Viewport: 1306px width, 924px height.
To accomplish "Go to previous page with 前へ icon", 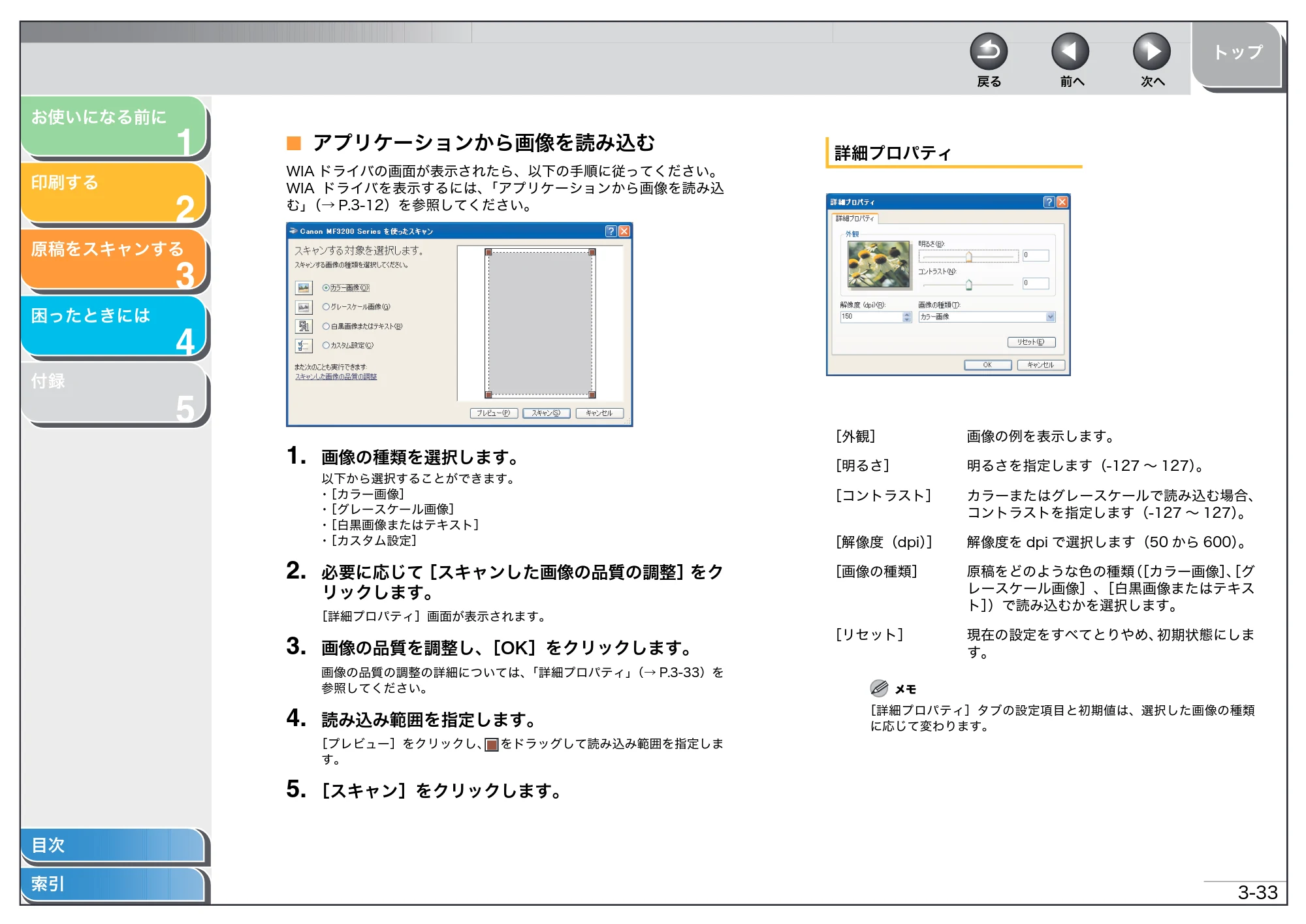I will (1070, 52).
